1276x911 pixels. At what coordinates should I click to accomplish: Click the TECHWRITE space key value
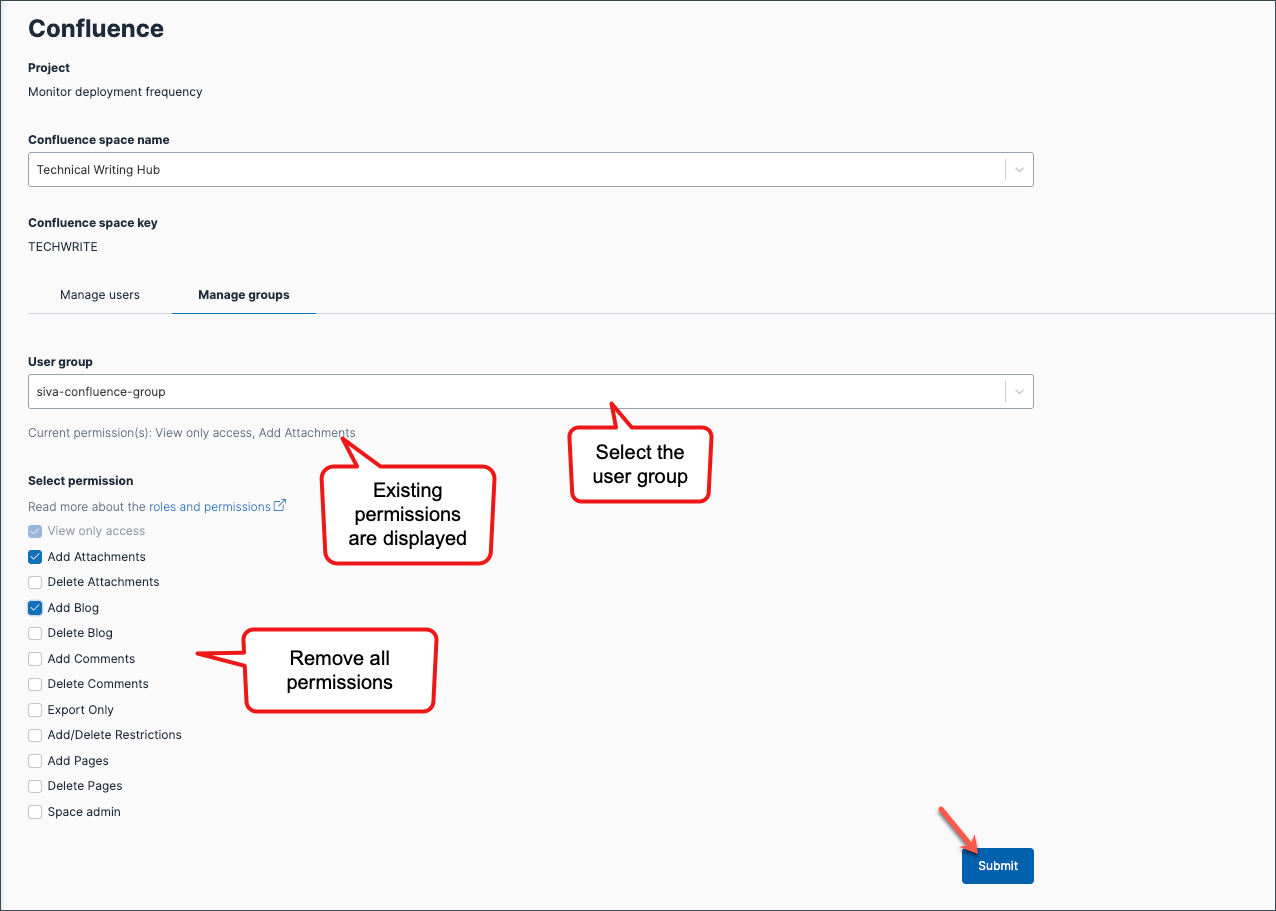coord(63,247)
